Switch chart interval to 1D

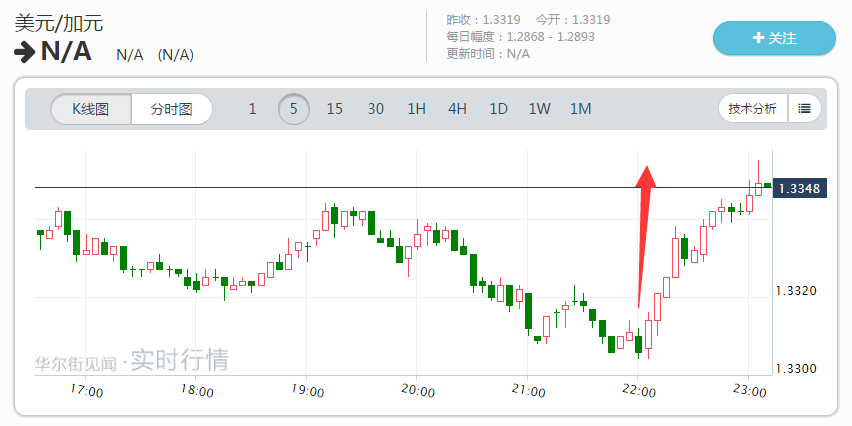point(498,109)
